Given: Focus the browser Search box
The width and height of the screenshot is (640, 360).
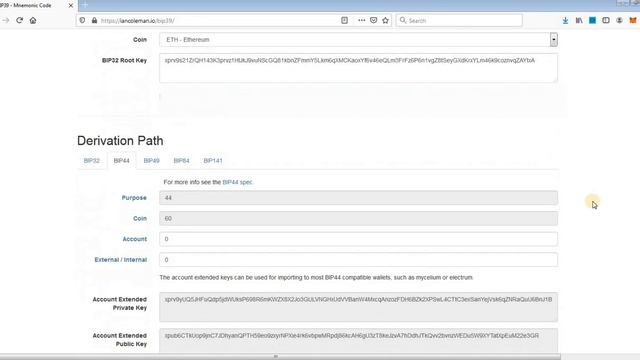Looking at the screenshot, I should 459,20.
